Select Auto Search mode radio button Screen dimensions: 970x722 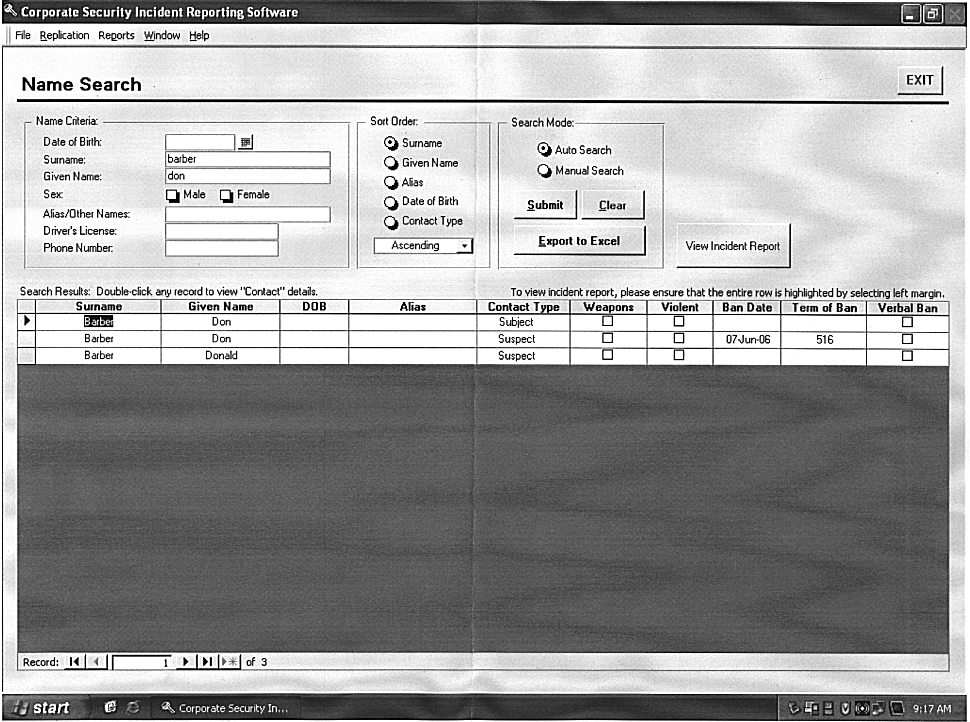click(x=544, y=150)
